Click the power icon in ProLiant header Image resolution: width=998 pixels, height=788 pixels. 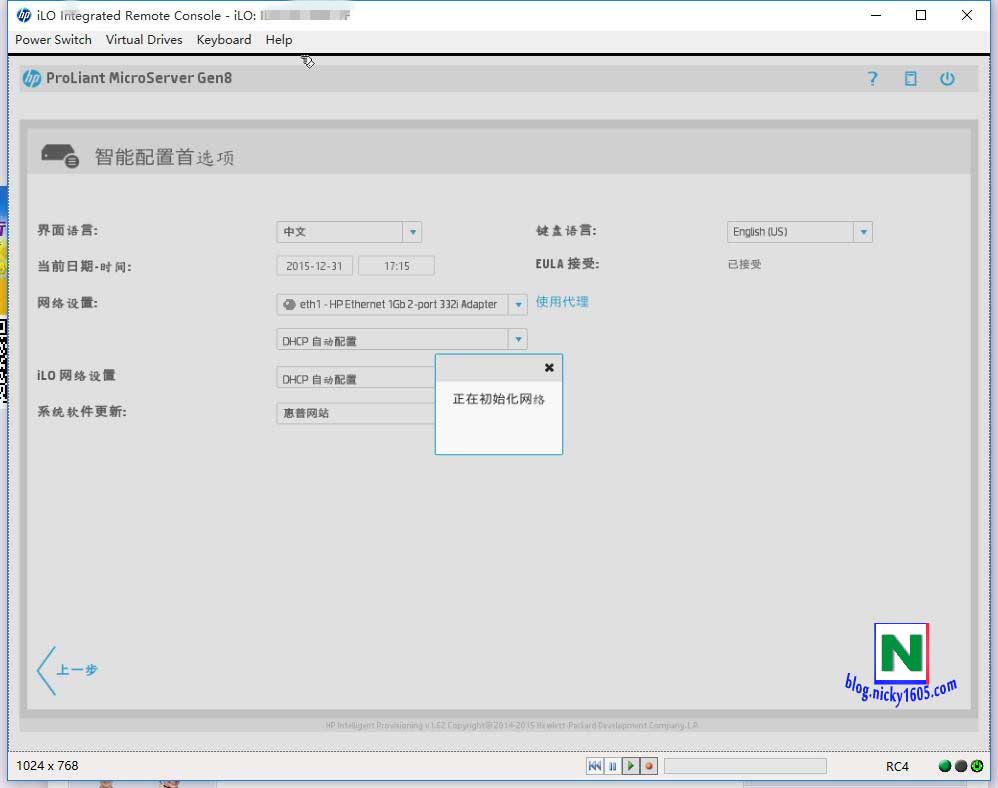(947, 78)
